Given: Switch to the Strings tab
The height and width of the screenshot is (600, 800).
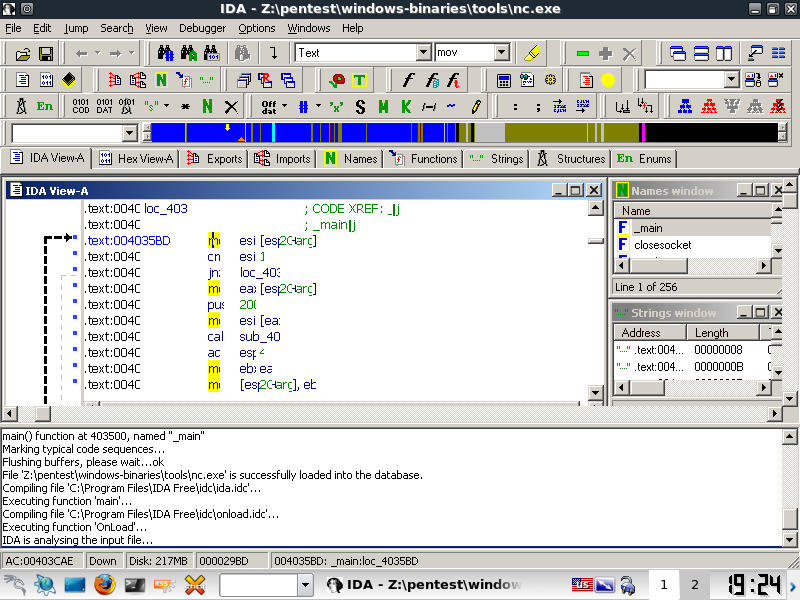Looking at the screenshot, I should [x=496, y=159].
